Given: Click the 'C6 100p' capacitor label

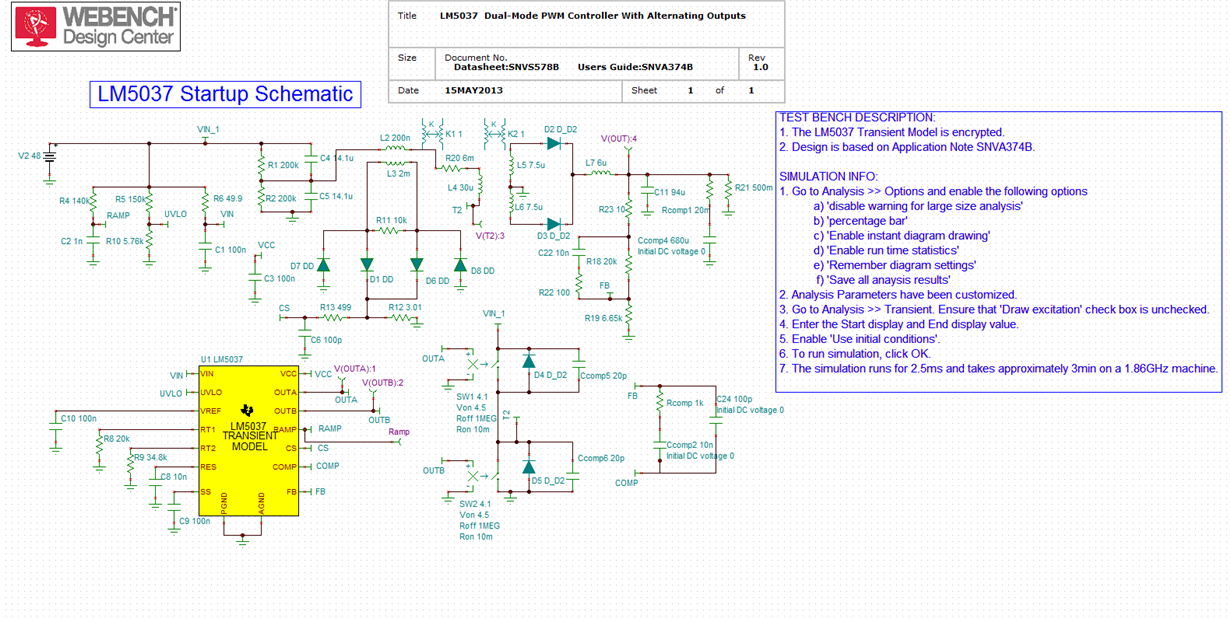Looking at the screenshot, I should [326, 341].
